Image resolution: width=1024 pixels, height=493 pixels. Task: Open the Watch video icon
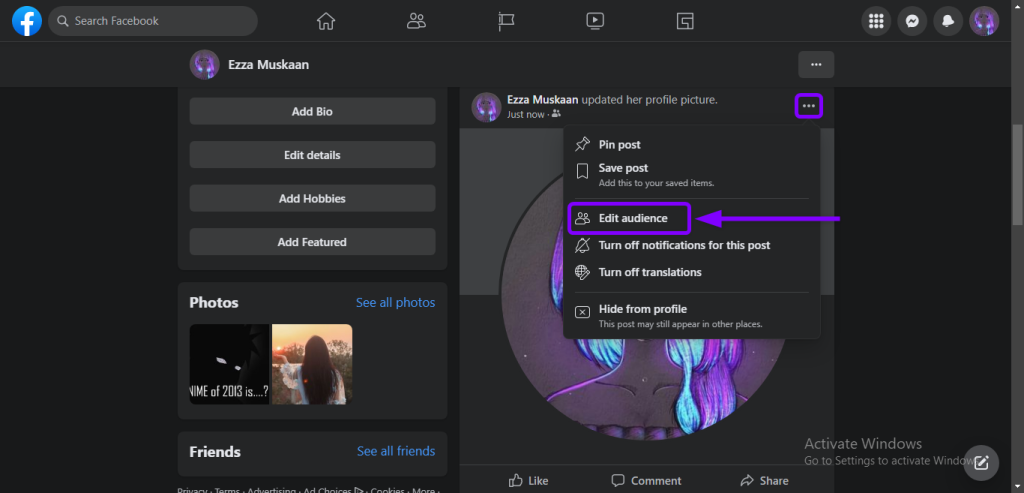(x=595, y=21)
